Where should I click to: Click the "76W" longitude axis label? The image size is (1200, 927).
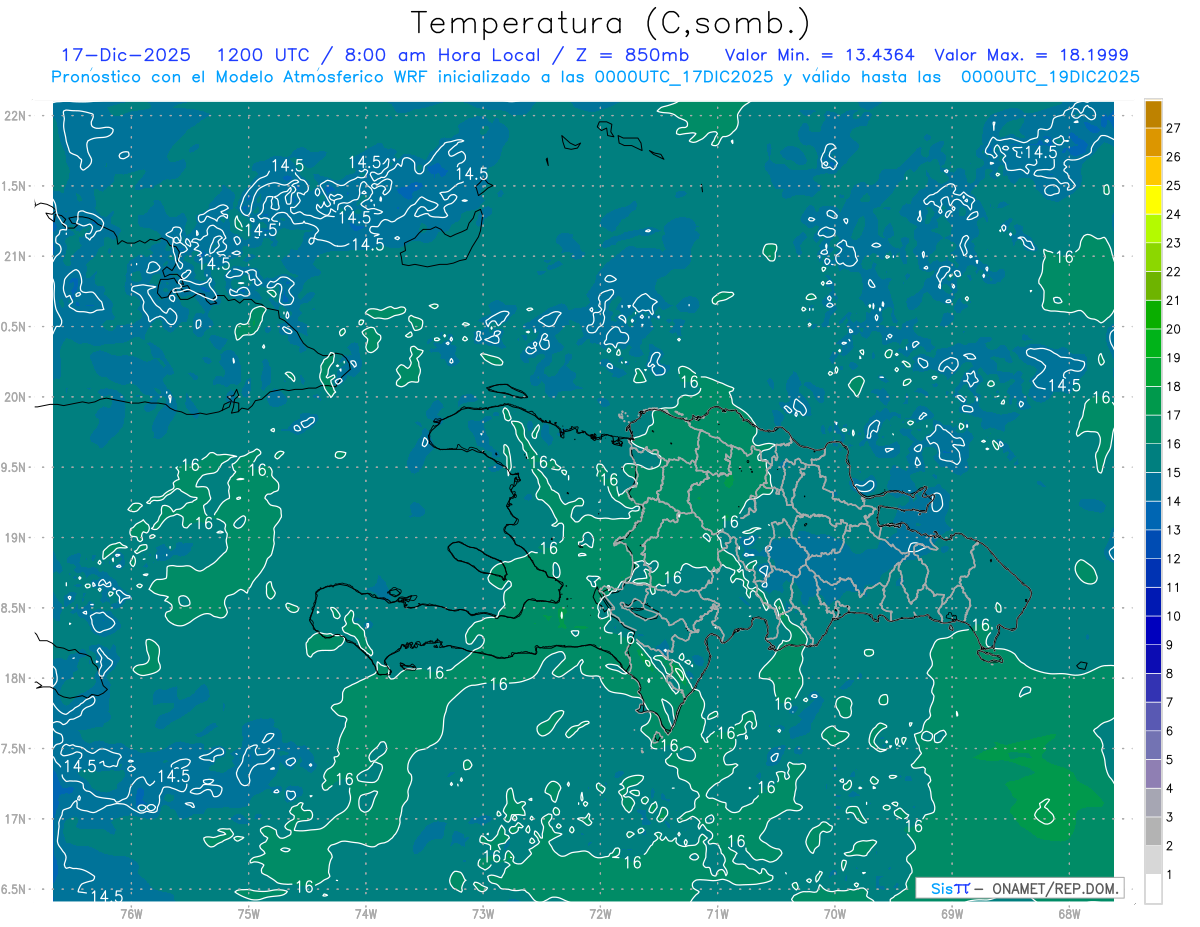click(131, 913)
